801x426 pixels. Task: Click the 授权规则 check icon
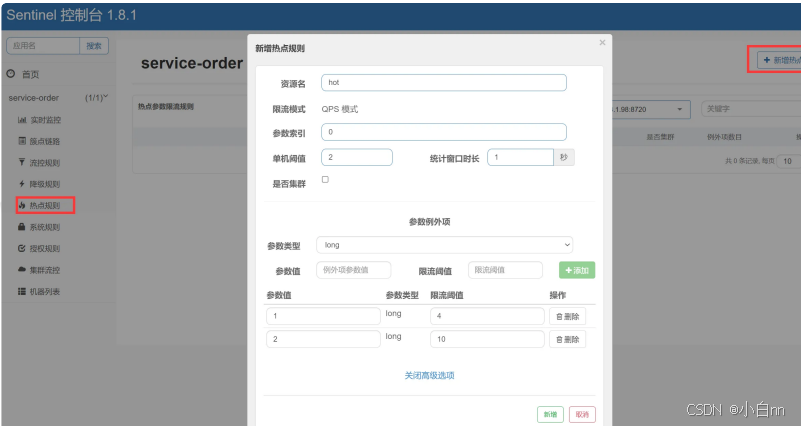click(21, 248)
